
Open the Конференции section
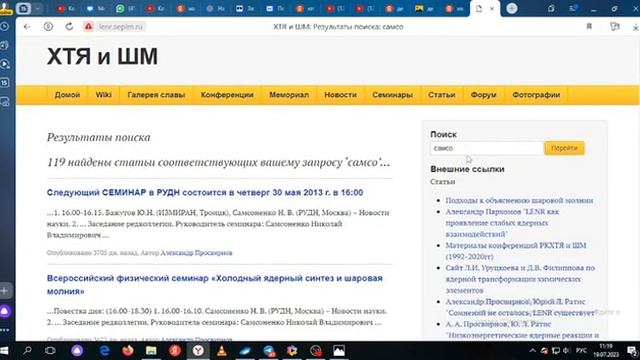click(227, 95)
